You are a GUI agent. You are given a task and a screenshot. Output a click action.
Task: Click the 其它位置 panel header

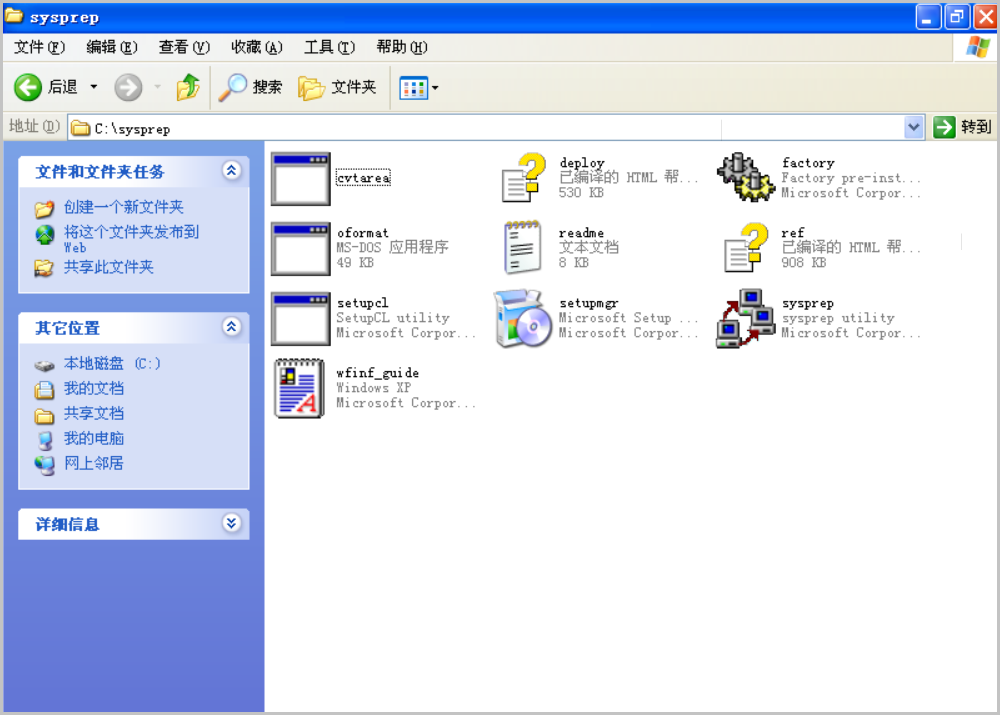(134, 328)
